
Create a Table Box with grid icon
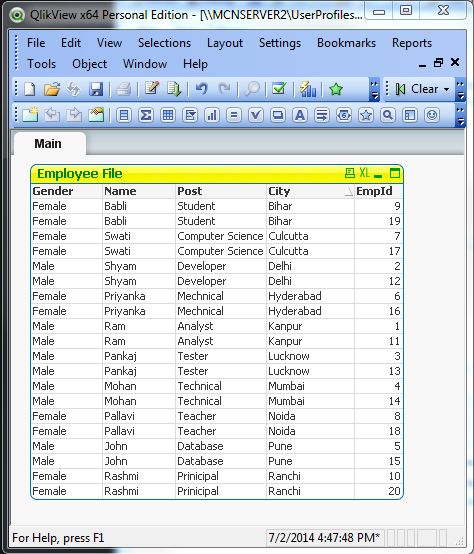168,115
